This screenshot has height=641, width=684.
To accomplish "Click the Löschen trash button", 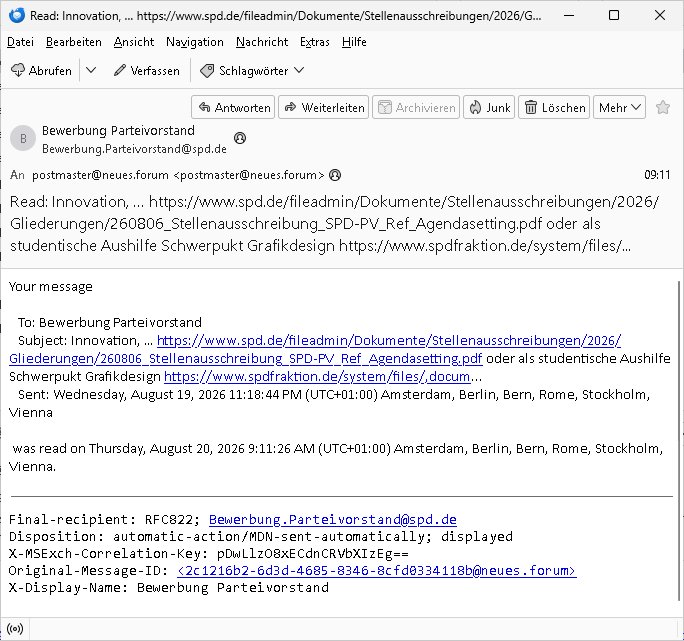I will 554,107.
